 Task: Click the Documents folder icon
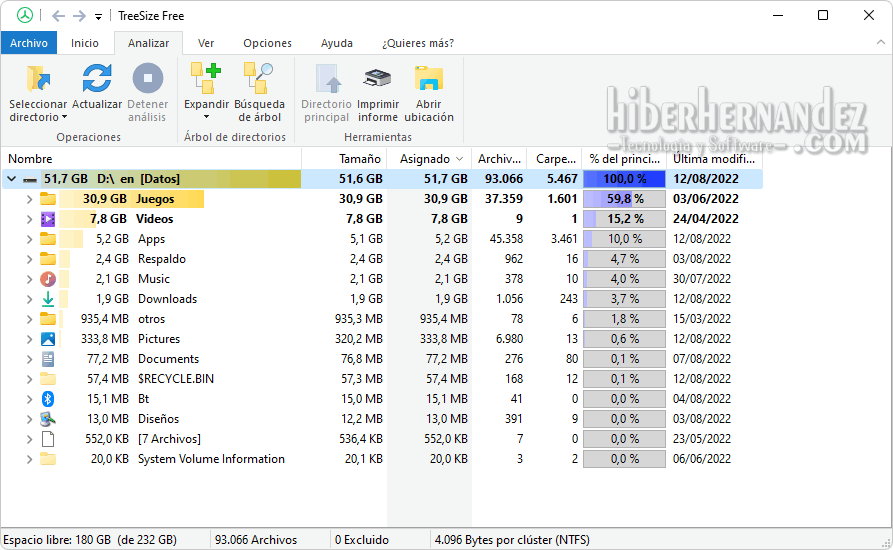coord(48,359)
